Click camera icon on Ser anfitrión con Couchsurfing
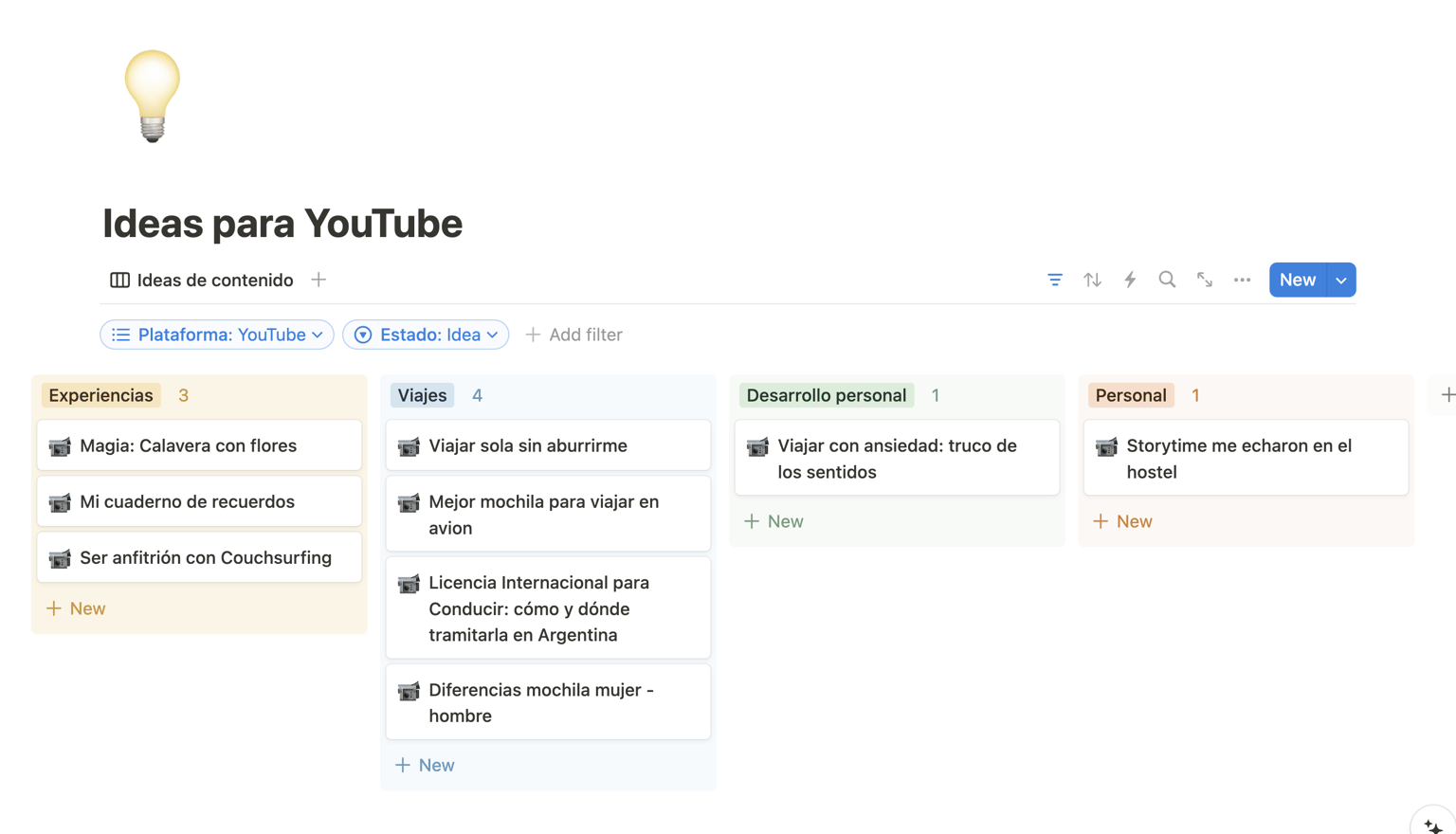This screenshot has width=1456, height=834. coord(60,558)
